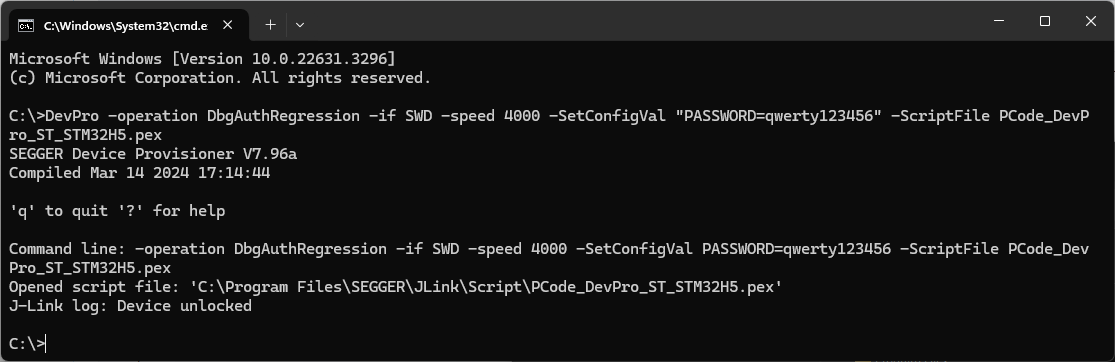This screenshot has width=1115, height=362.
Task: Click at the final C:\> prompt cursor
Action: coord(46,344)
